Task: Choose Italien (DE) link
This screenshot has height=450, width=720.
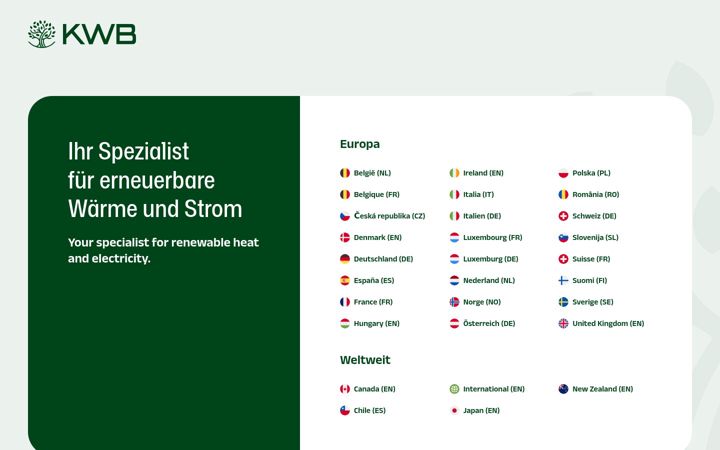Action: click(x=482, y=216)
